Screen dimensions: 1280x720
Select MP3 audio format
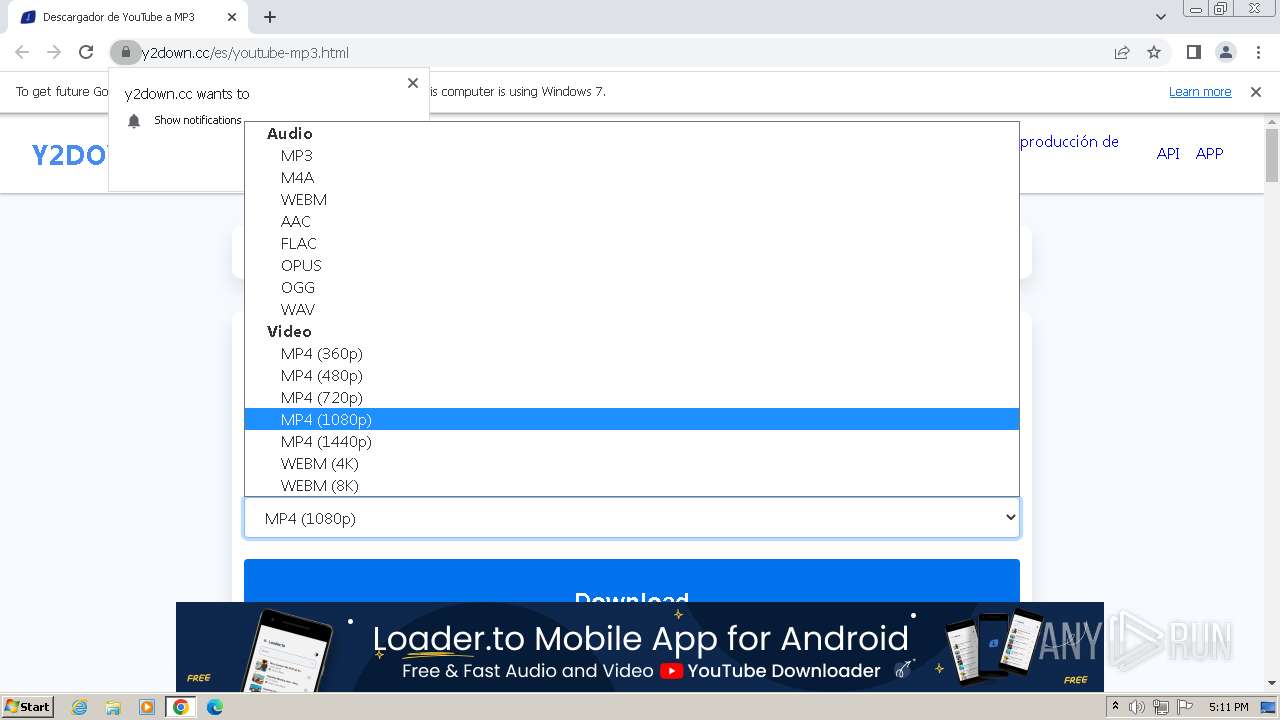click(x=632, y=155)
